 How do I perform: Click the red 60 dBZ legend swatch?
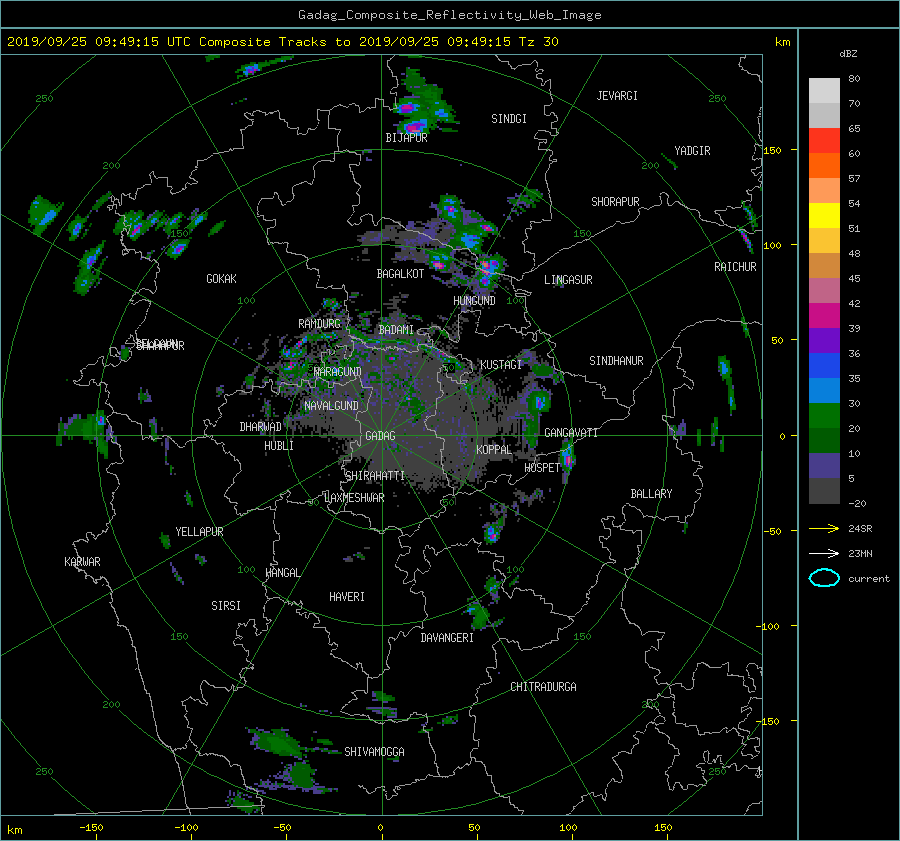coord(824,141)
